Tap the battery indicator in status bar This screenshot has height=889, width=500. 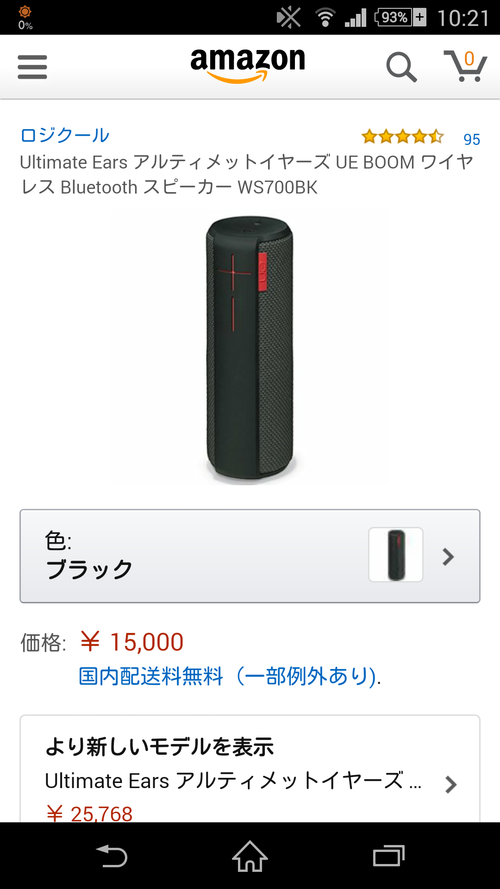(x=401, y=18)
